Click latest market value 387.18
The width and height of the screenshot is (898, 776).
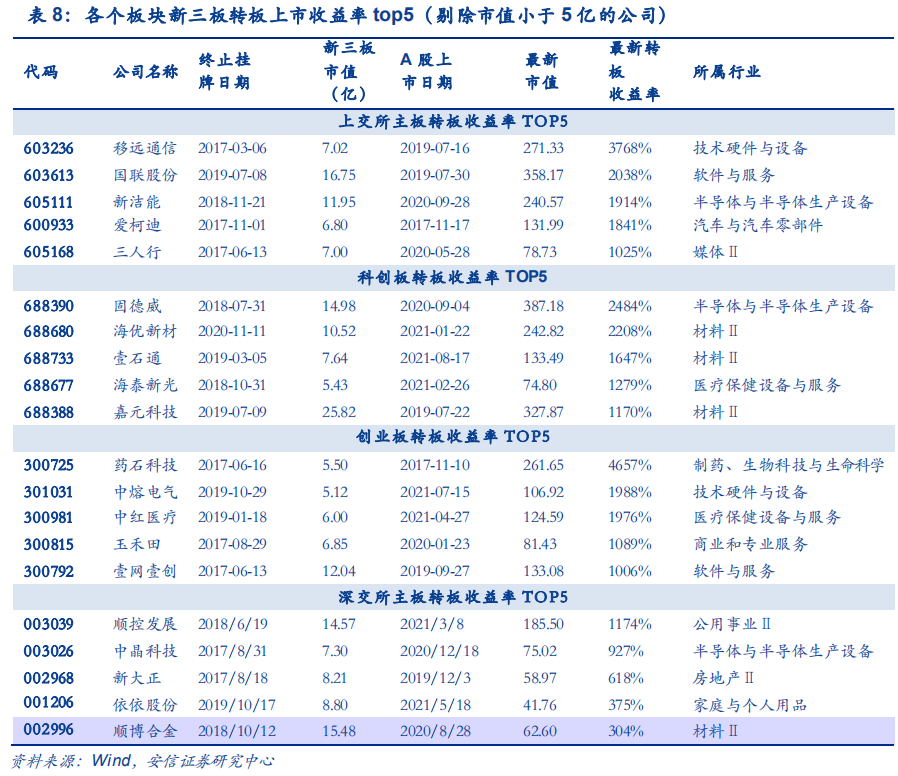point(543,306)
